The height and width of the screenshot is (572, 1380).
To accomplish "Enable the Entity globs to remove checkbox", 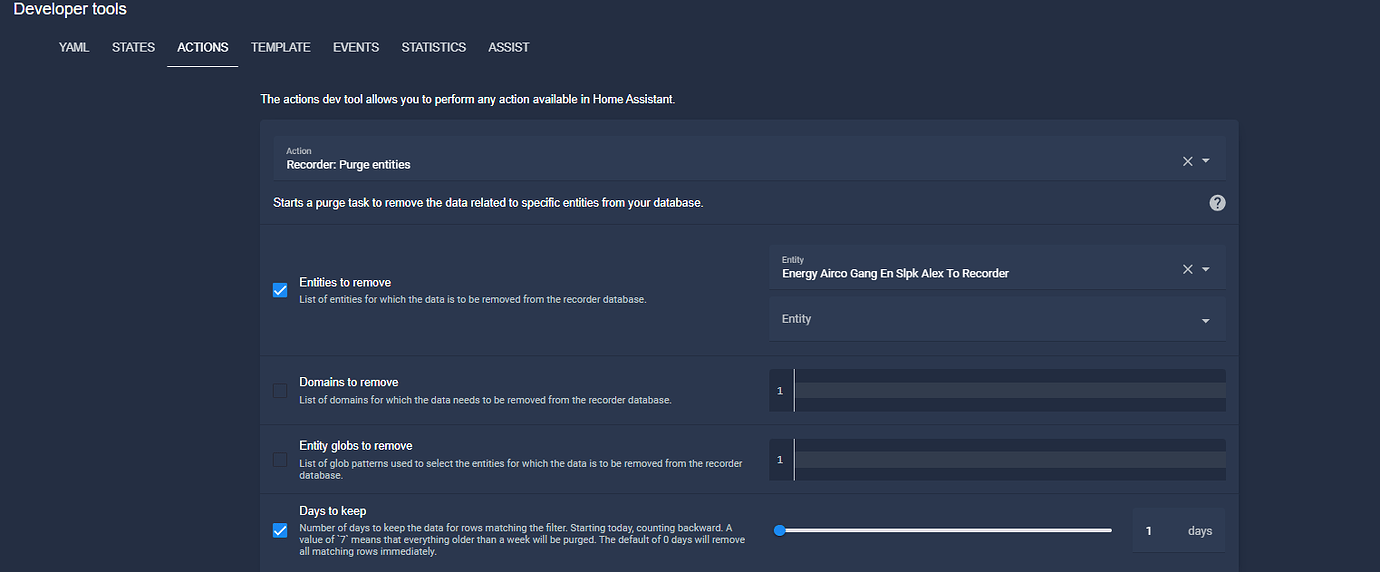I will (x=280, y=460).
